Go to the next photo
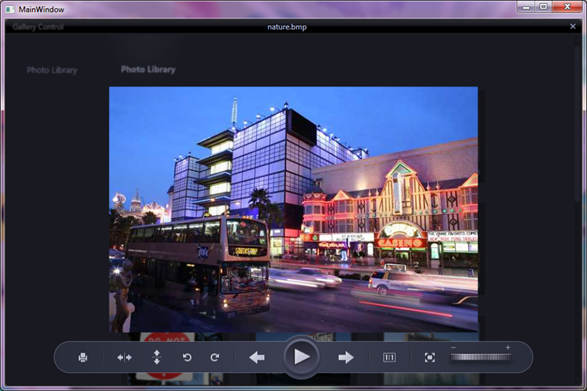587x391 pixels. point(346,358)
